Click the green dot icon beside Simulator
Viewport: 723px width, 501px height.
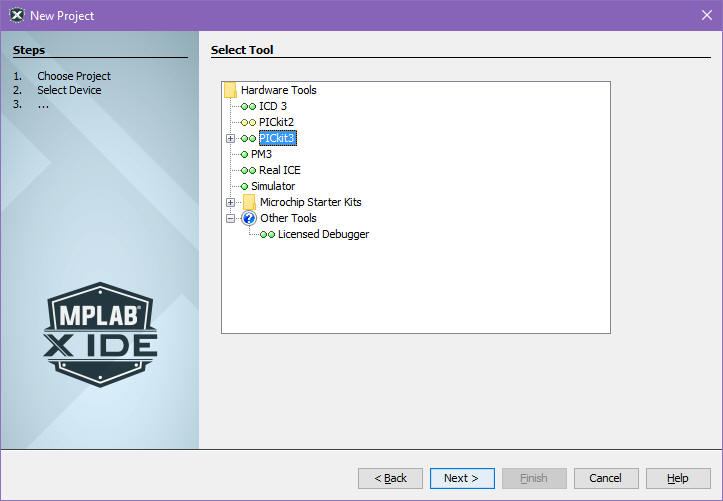244,186
